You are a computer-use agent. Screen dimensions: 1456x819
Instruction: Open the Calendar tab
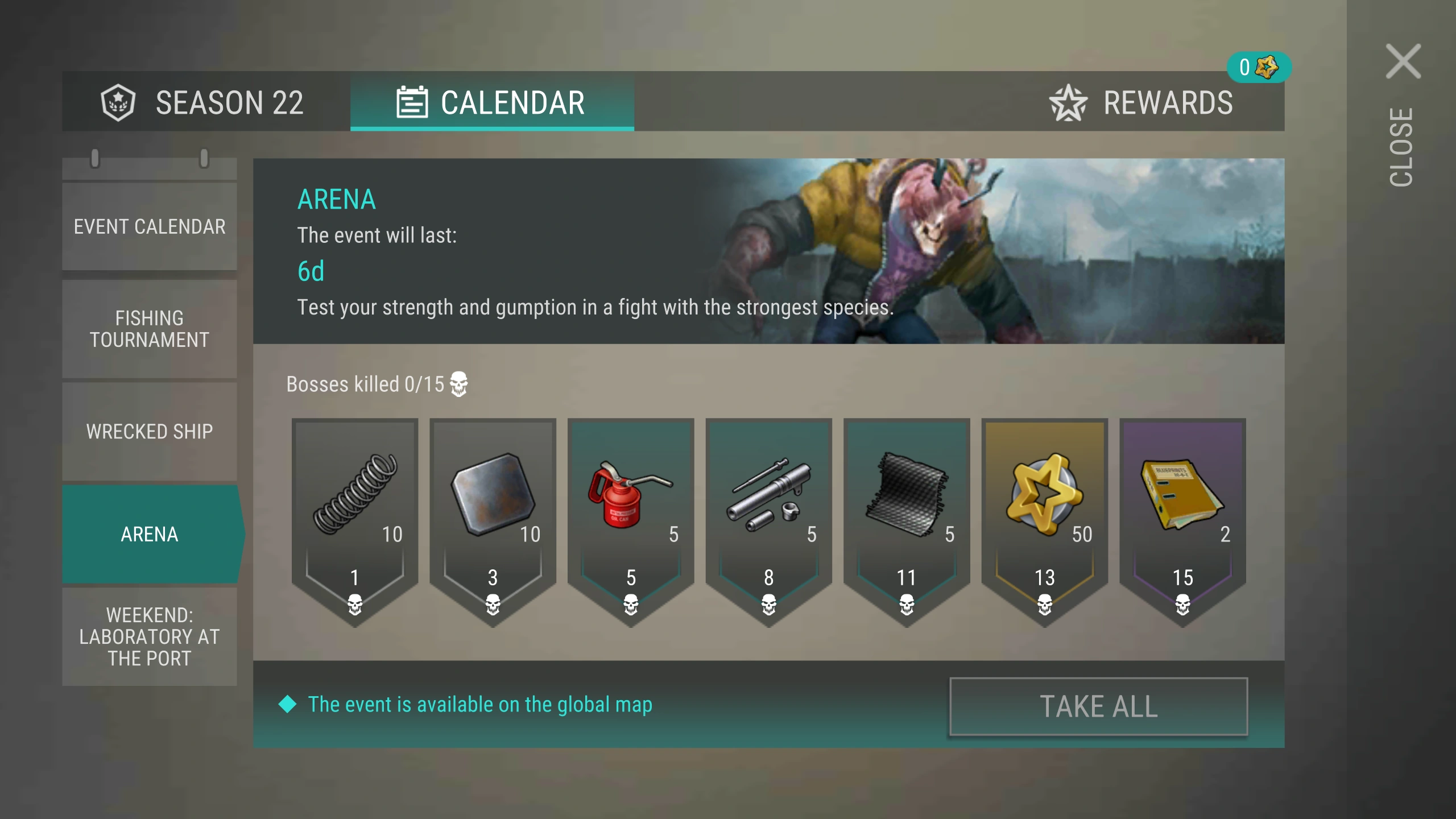(492, 102)
